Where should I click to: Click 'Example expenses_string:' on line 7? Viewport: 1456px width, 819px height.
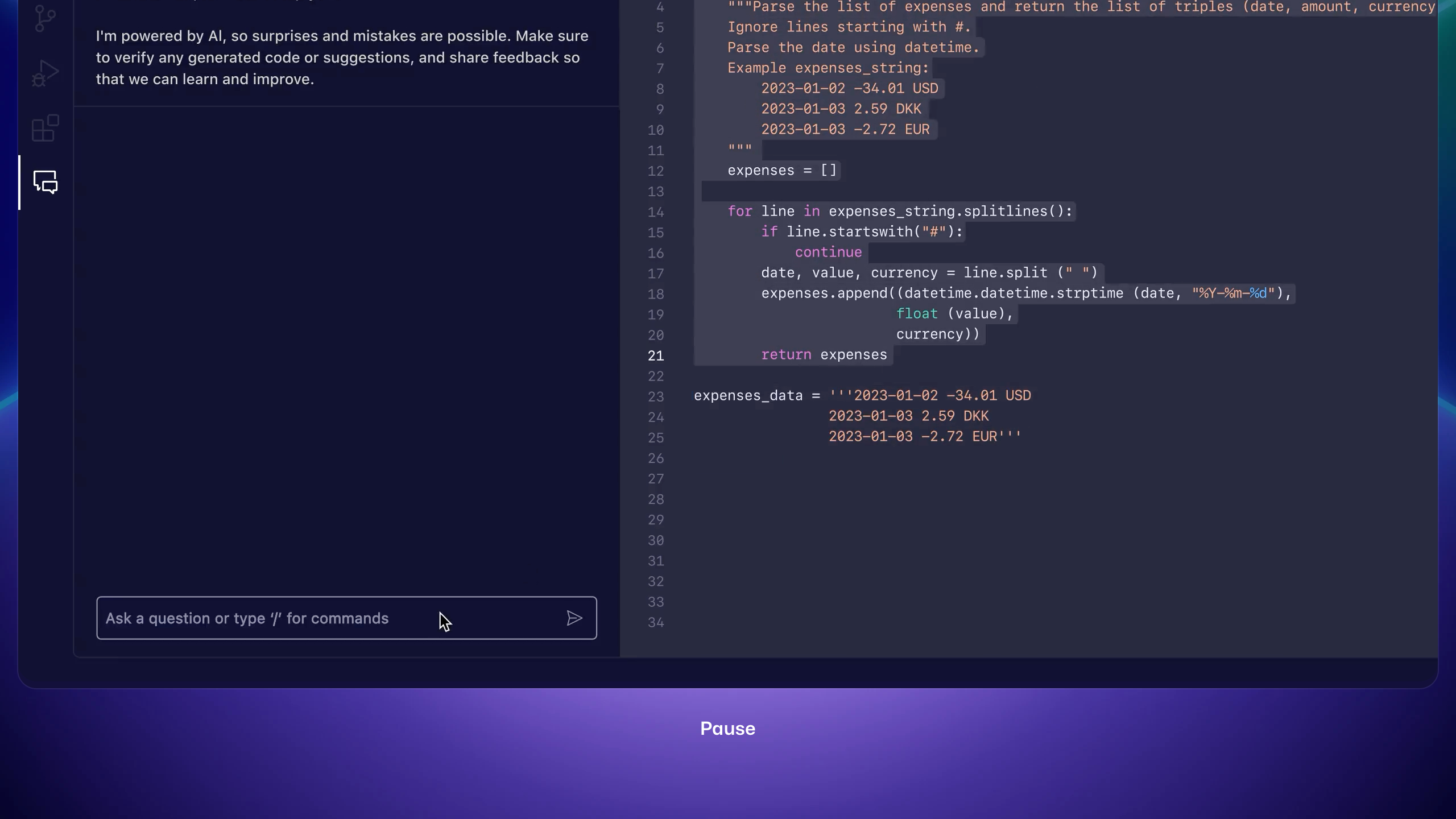[828, 68]
